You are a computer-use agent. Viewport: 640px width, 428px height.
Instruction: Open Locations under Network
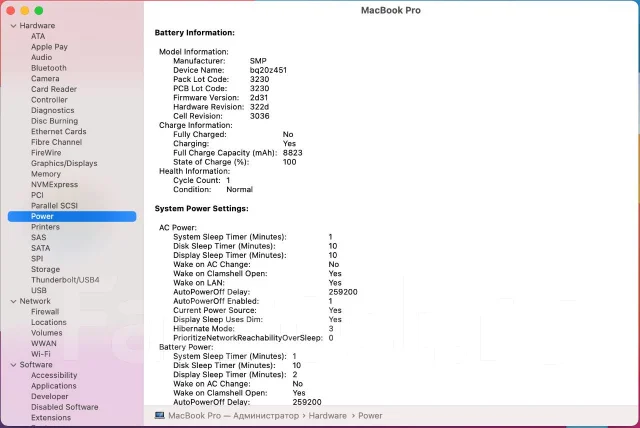[x=49, y=323]
